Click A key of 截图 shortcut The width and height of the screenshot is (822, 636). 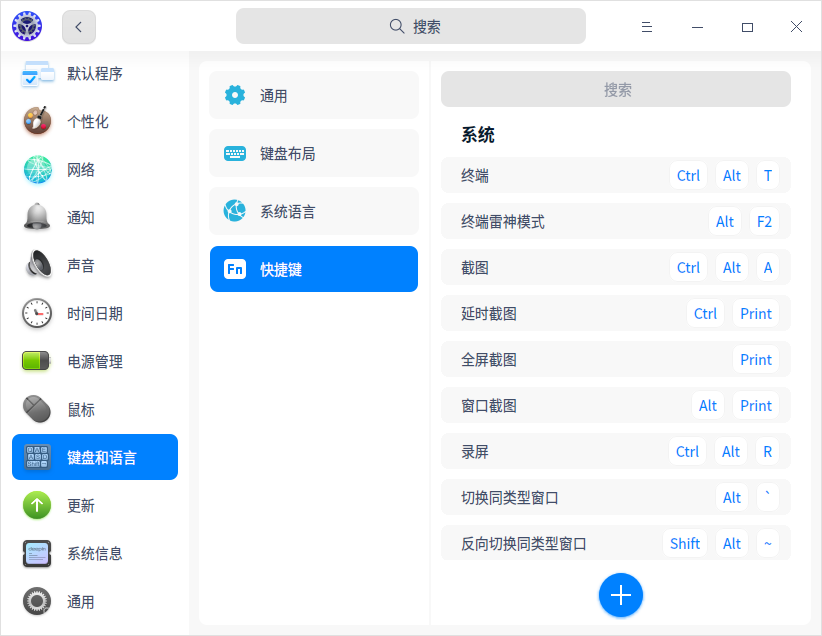[767, 267]
